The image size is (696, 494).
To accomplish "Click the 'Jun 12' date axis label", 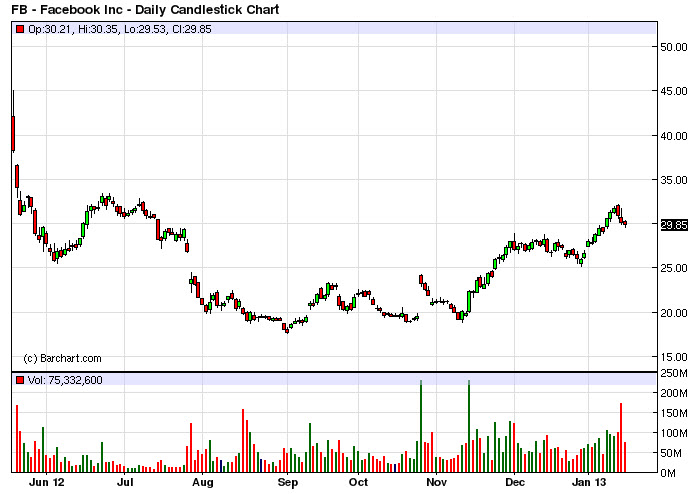I will pyautogui.click(x=47, y=482).
